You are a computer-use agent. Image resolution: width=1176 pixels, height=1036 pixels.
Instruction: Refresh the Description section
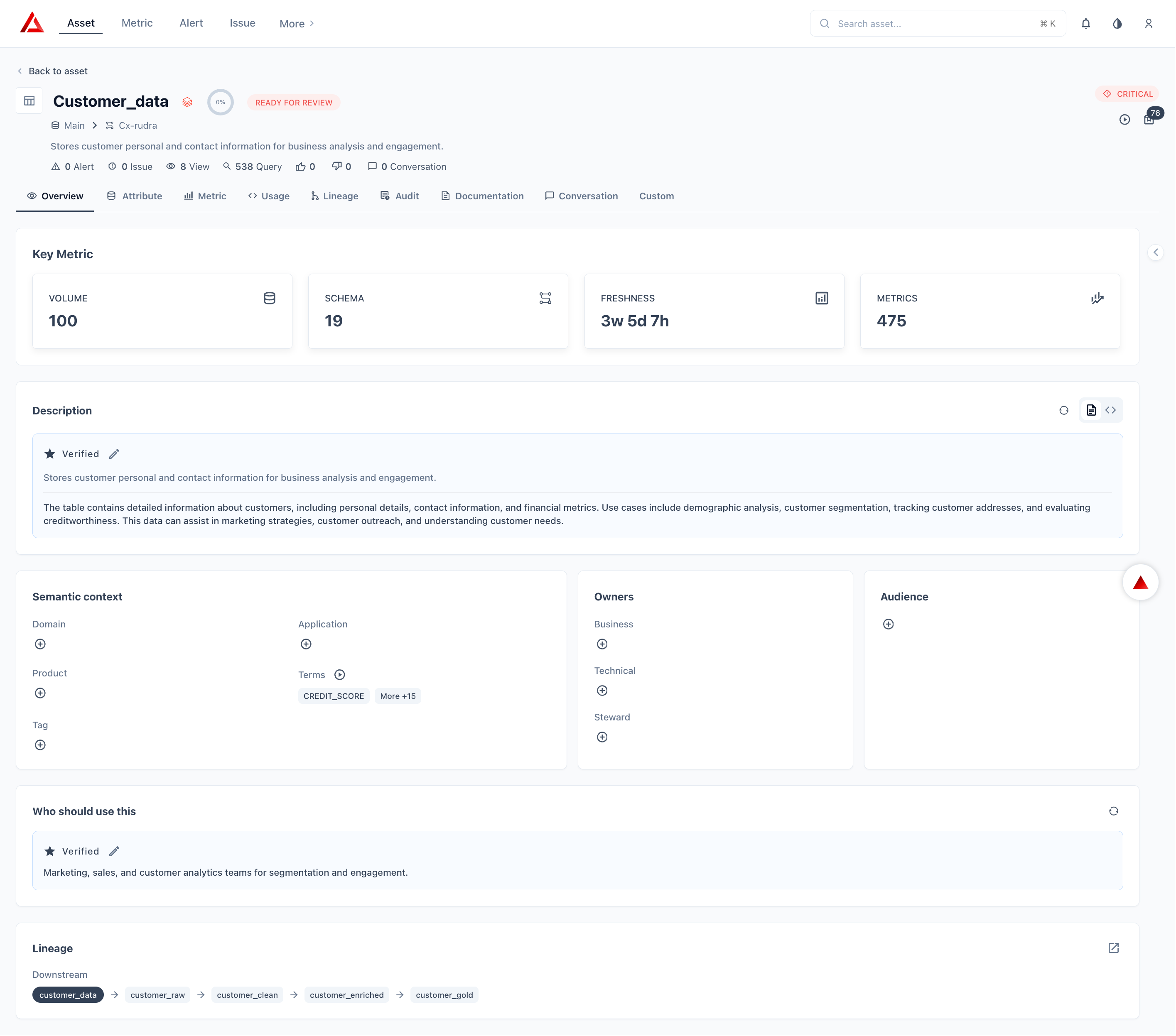pos(1064,411)
